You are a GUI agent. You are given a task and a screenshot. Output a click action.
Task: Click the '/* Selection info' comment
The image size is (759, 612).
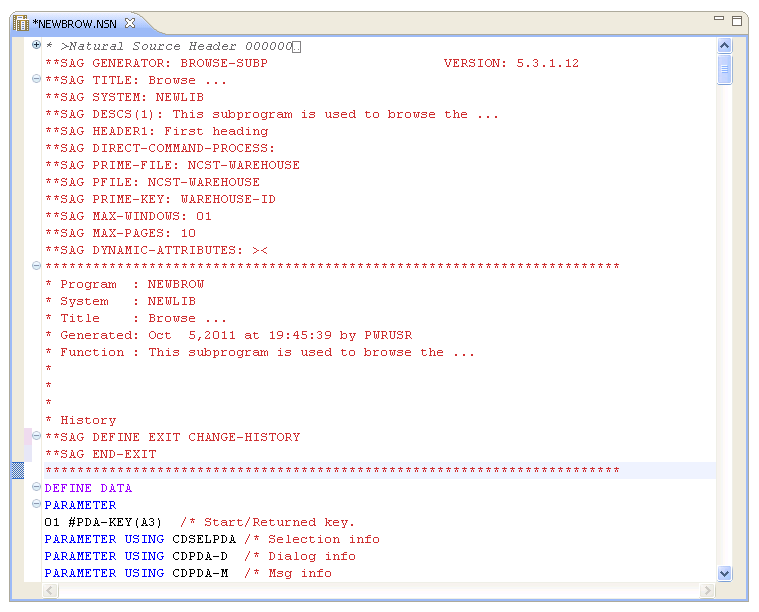pos(312,539)
